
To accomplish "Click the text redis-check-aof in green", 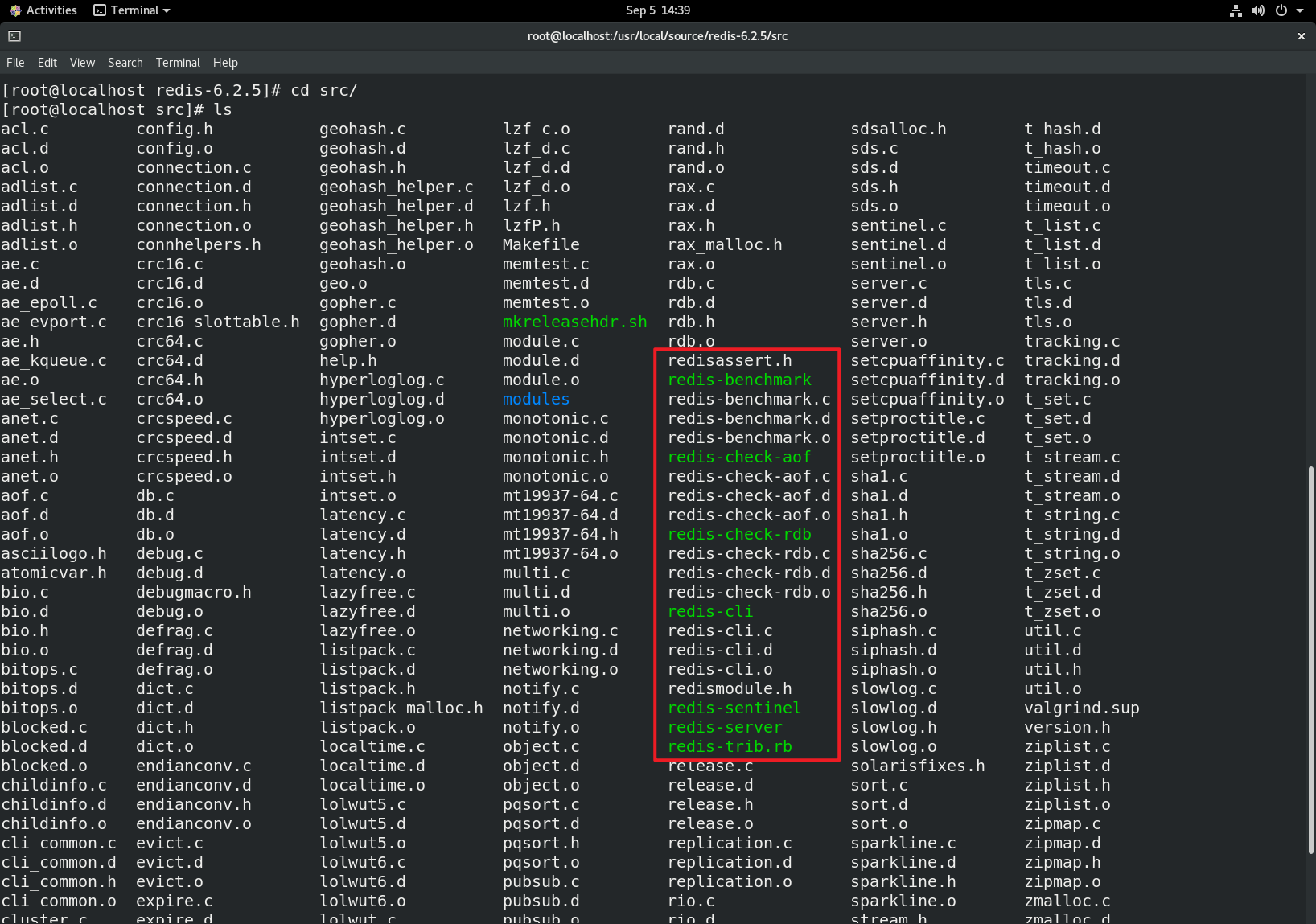I will tap(739, 457).
